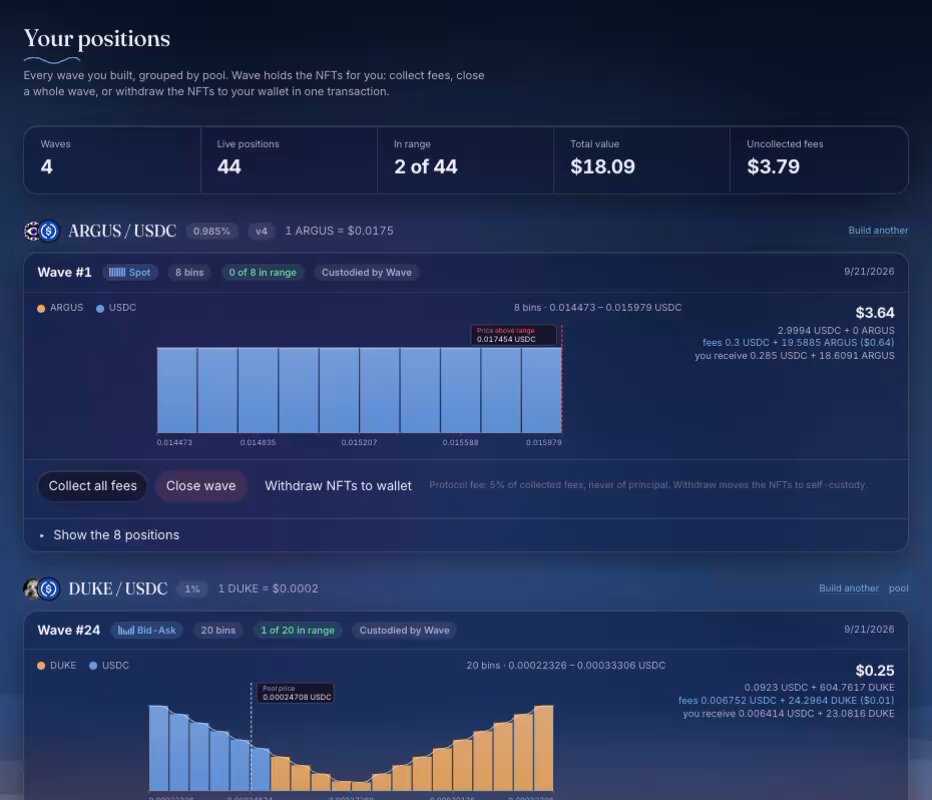
Task: Click the v4 version badge
Action: click(262, 231)
